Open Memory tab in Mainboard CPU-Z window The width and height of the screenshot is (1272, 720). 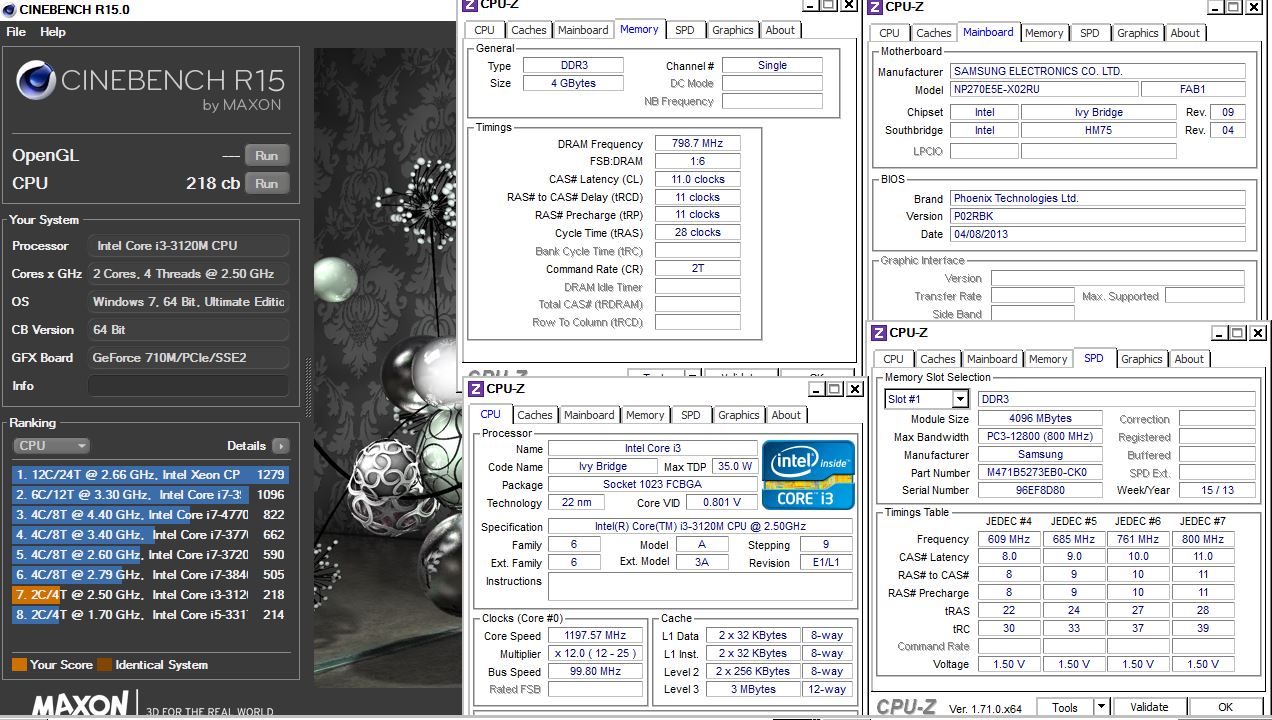1044,33
